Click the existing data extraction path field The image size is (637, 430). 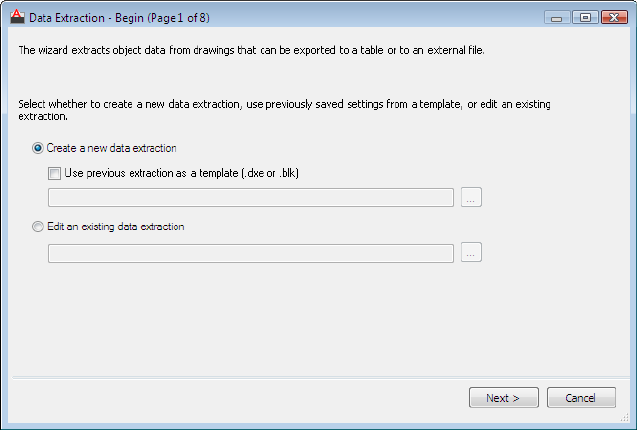point(251,252)
